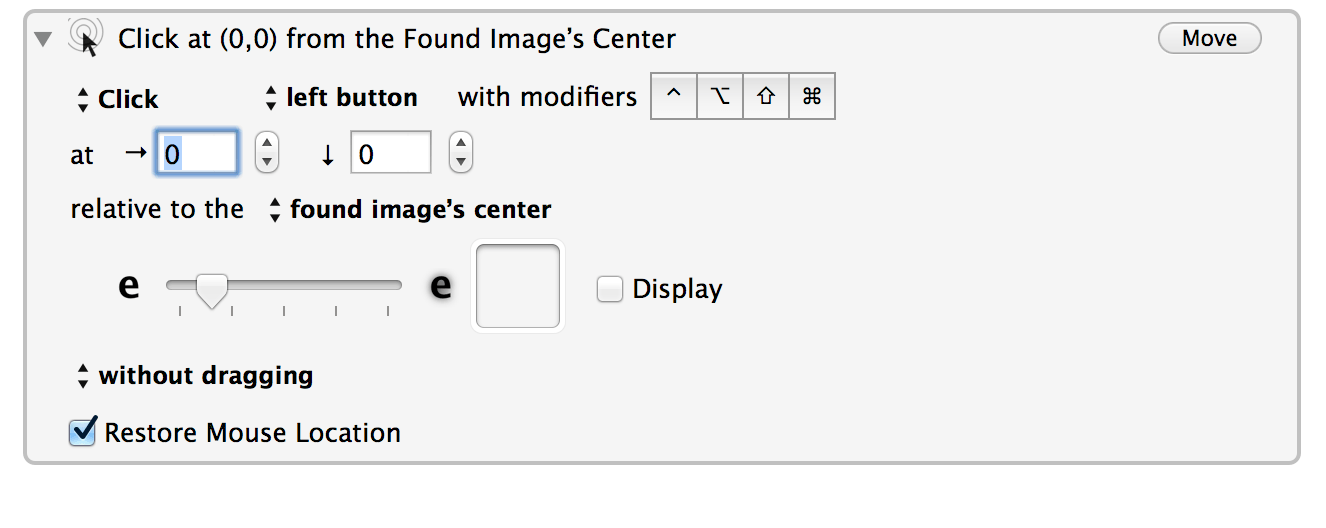Image resolution: width=1326 pixels, height=528 pixels.
Task: Toggle the Option modifier key
Action: click(x=720, y=97)
